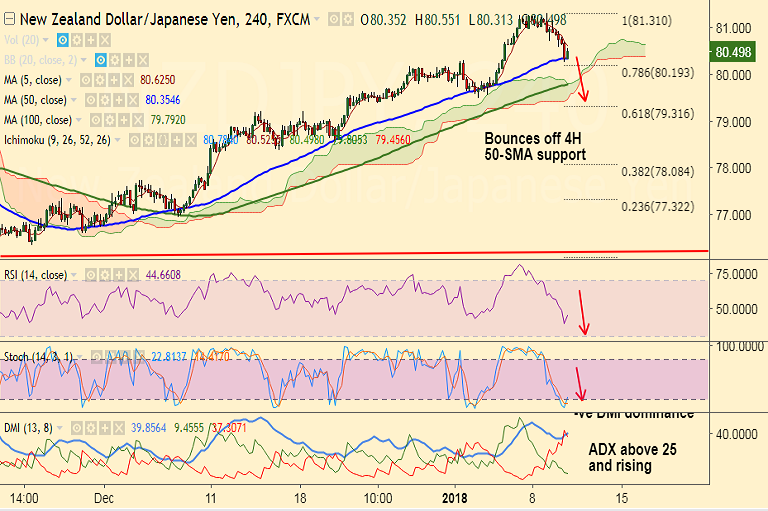Click the 81.000 price scale label

coord(733,28)
